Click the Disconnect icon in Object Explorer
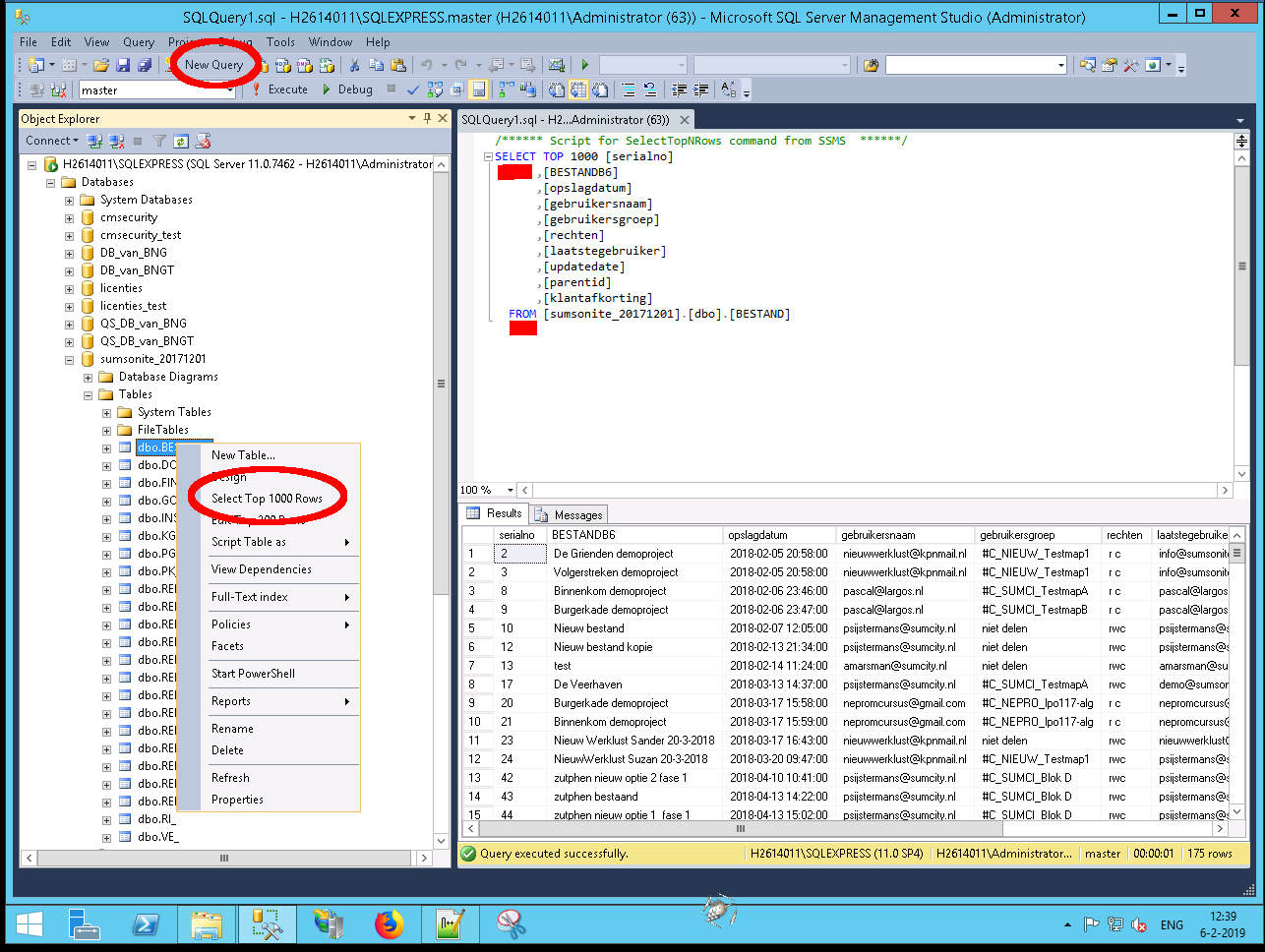 click(x=116, y=142)
